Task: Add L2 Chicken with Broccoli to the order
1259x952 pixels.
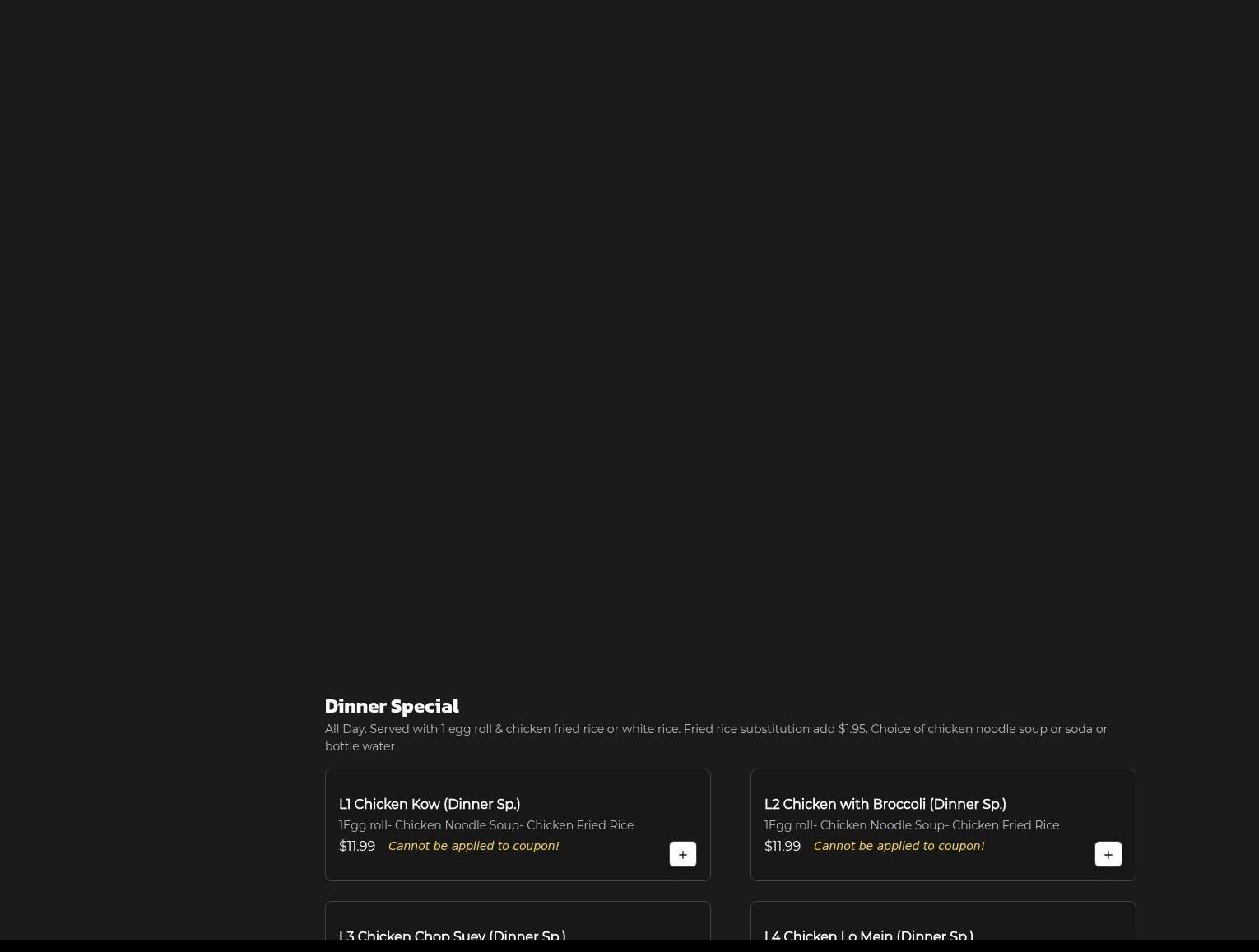Action: coord(1108,854)
